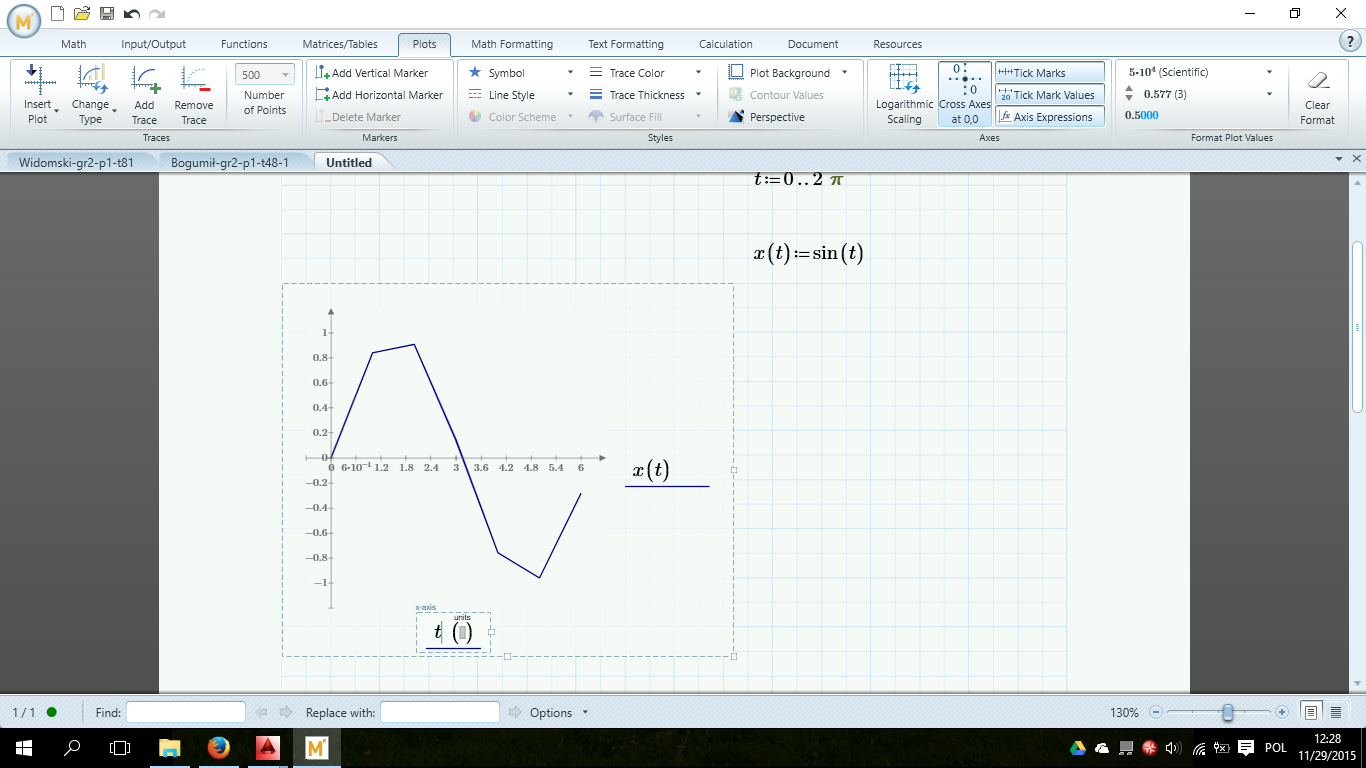Open Firefox from taskbar
The width and height of the screenshot is (1366, 768).
218,747
